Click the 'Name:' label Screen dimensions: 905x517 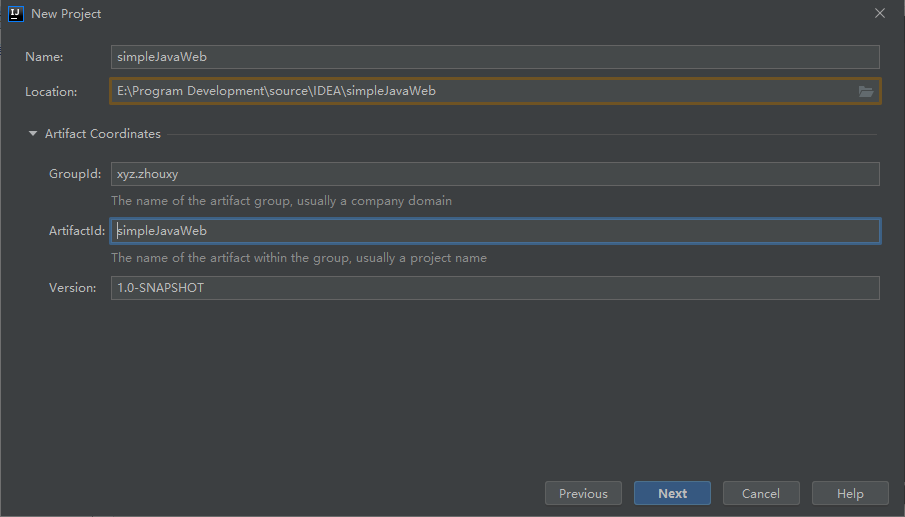(x=44, y=57)
